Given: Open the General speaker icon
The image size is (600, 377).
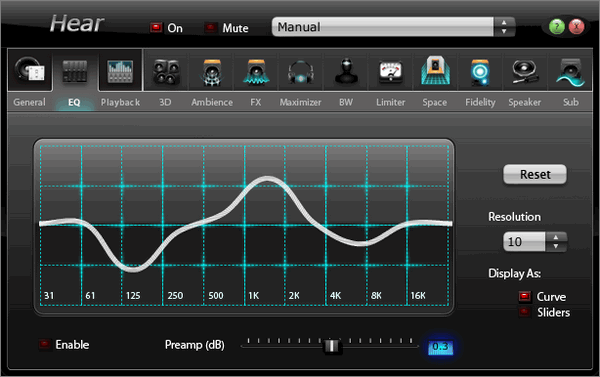Looking at the screenshot, I should (x=29, y=70).
